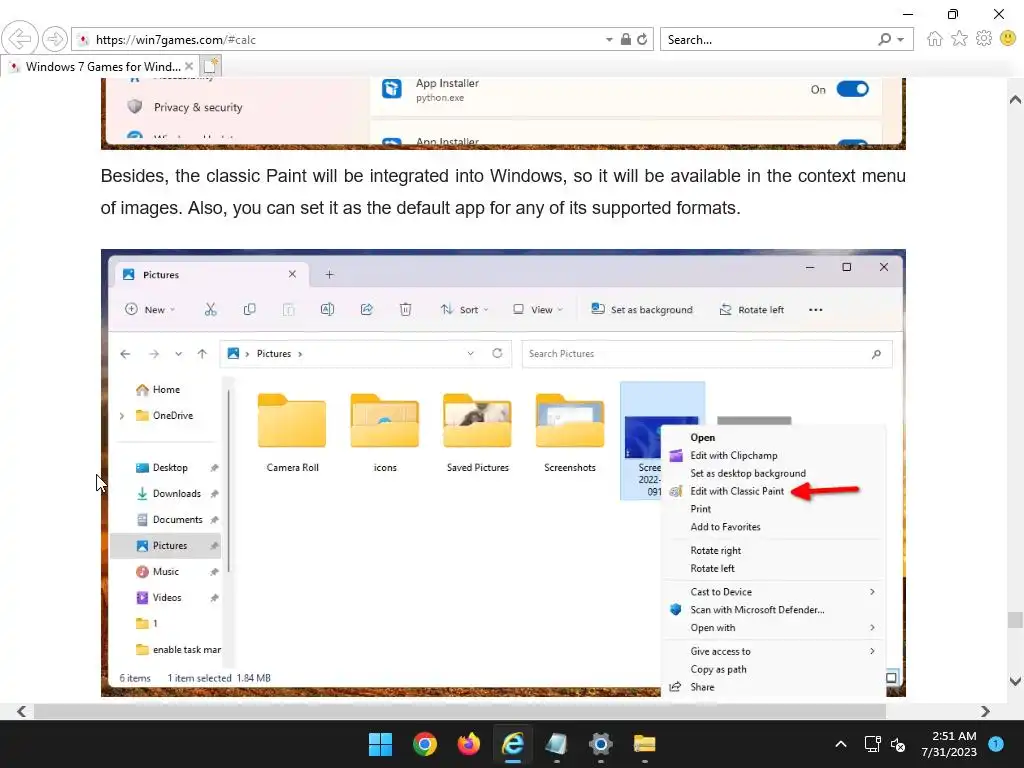Click the page's vertical scrollbar down arrow
Image resolution: width=1024 pixels, height=768 pixels.
coord(1015,681)
